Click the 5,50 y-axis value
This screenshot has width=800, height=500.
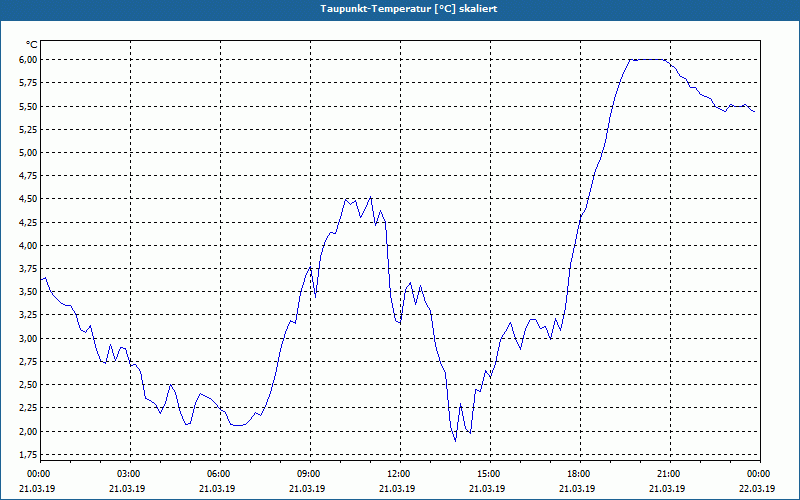[x=28, y=106]
